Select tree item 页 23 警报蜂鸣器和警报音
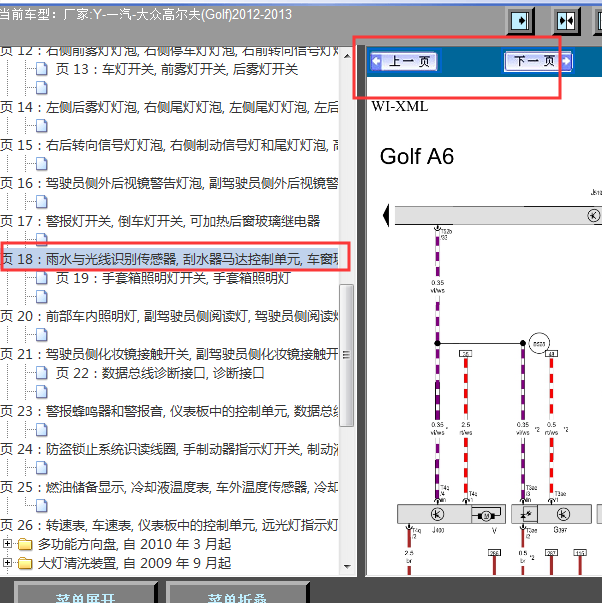602x603 pixels. point(169,411)
